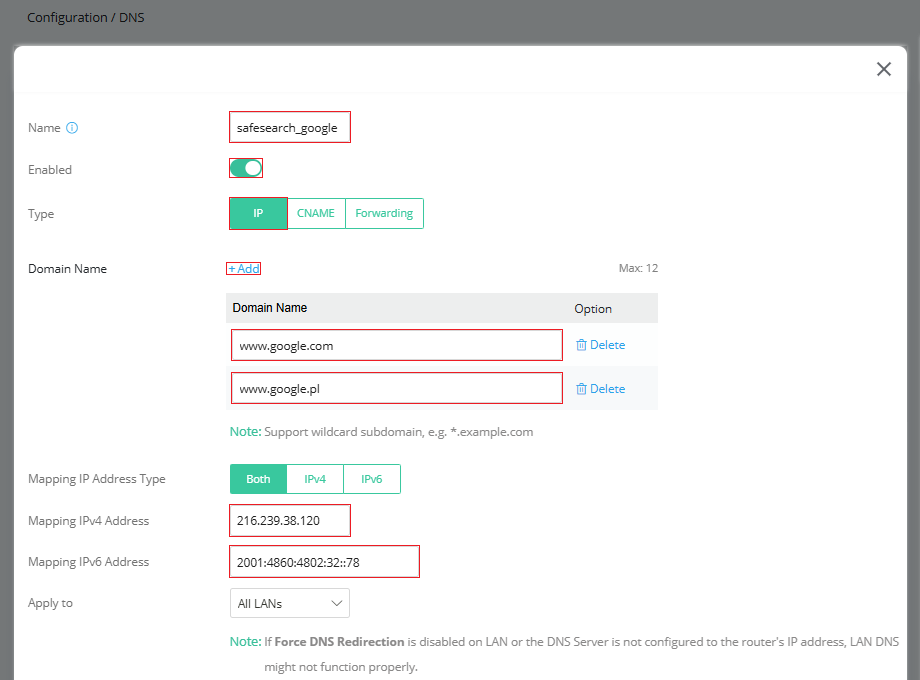Click the Mapping IPv4 Address field
Viewport: 920px width, 680px height.
[290, 521]
